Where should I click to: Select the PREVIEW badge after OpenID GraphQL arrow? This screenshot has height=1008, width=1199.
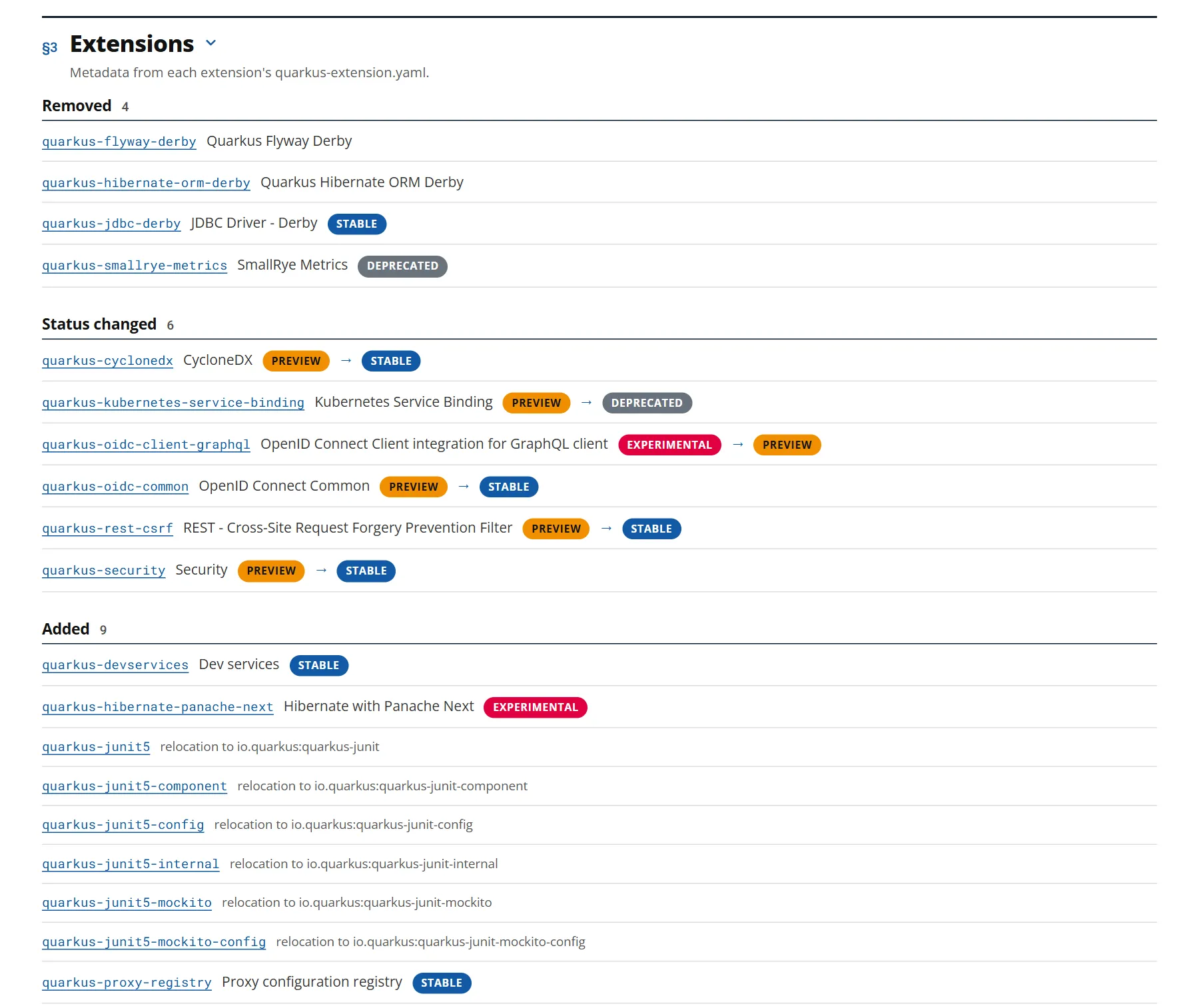[x=787, y=445]
